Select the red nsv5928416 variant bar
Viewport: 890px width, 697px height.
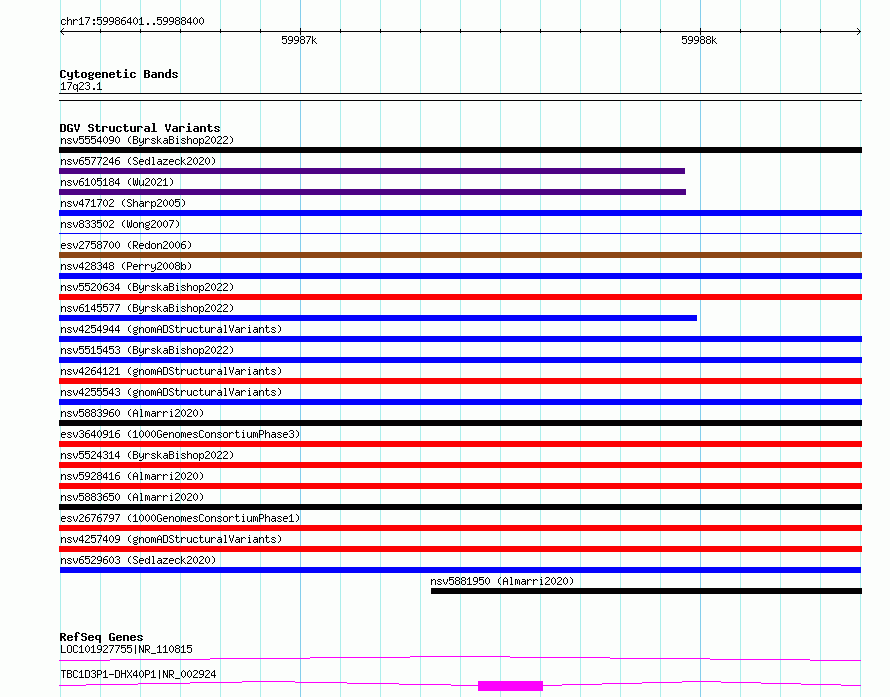coord(460,486)
